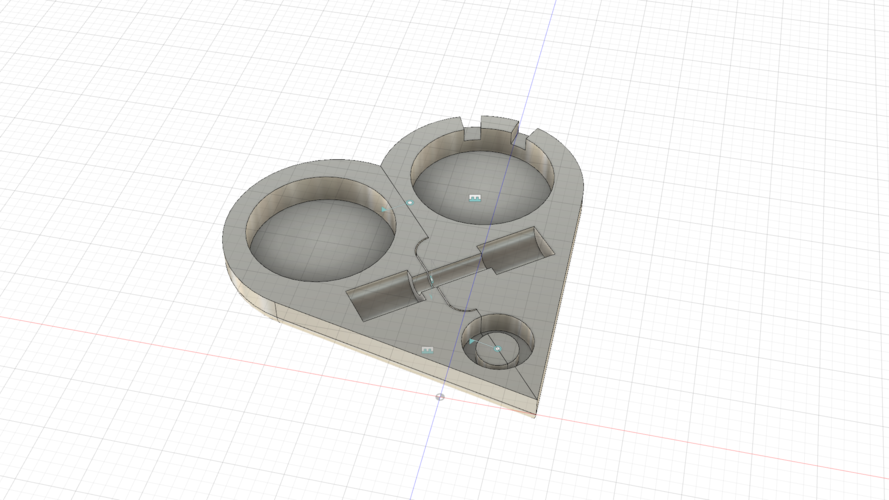Click the cyan glyph on the dumbbell slot's narrow neck
Screen dimensions: 889x500
[x=431, y=279]
